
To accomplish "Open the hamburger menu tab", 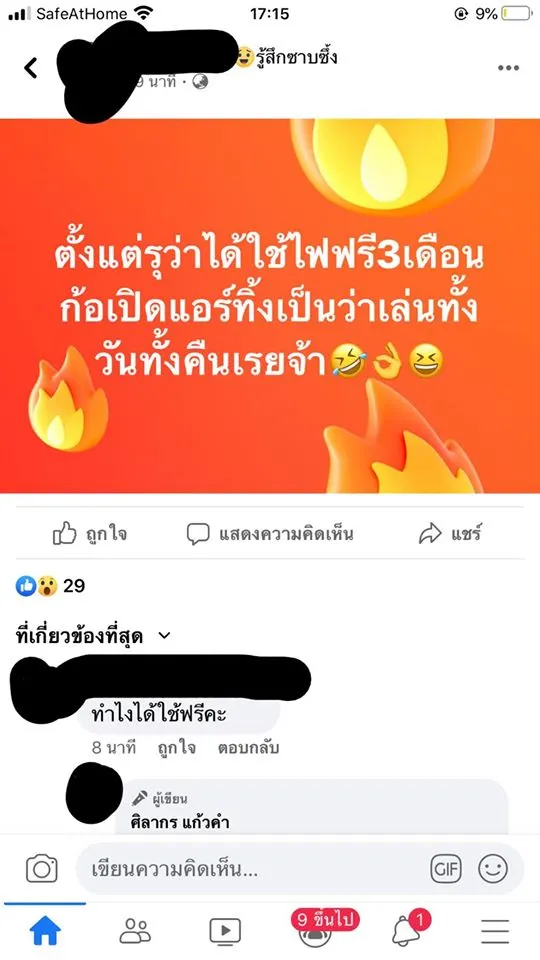I will [x=495, y=932].
